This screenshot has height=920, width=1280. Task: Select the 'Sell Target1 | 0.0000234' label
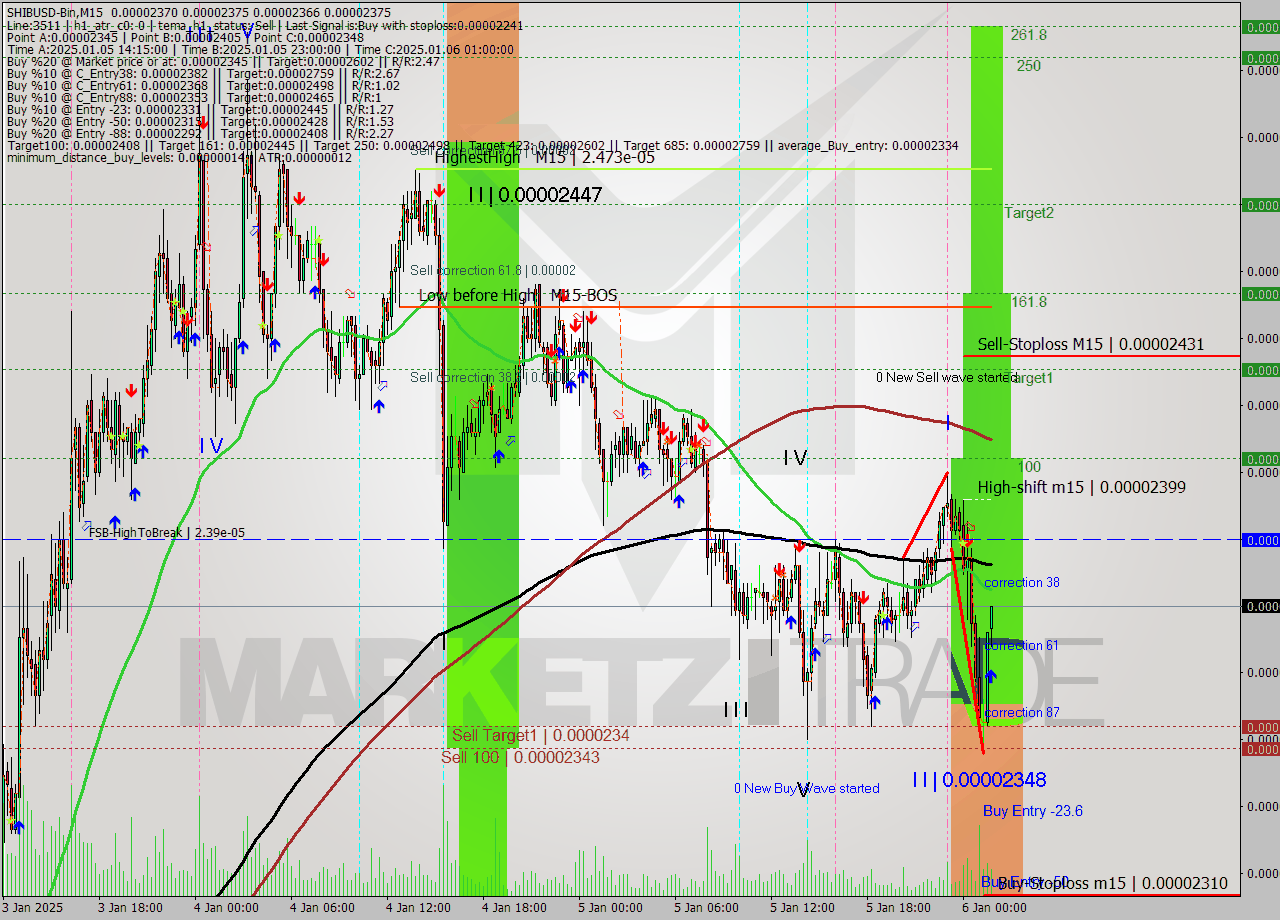click(x=540, y=736)
